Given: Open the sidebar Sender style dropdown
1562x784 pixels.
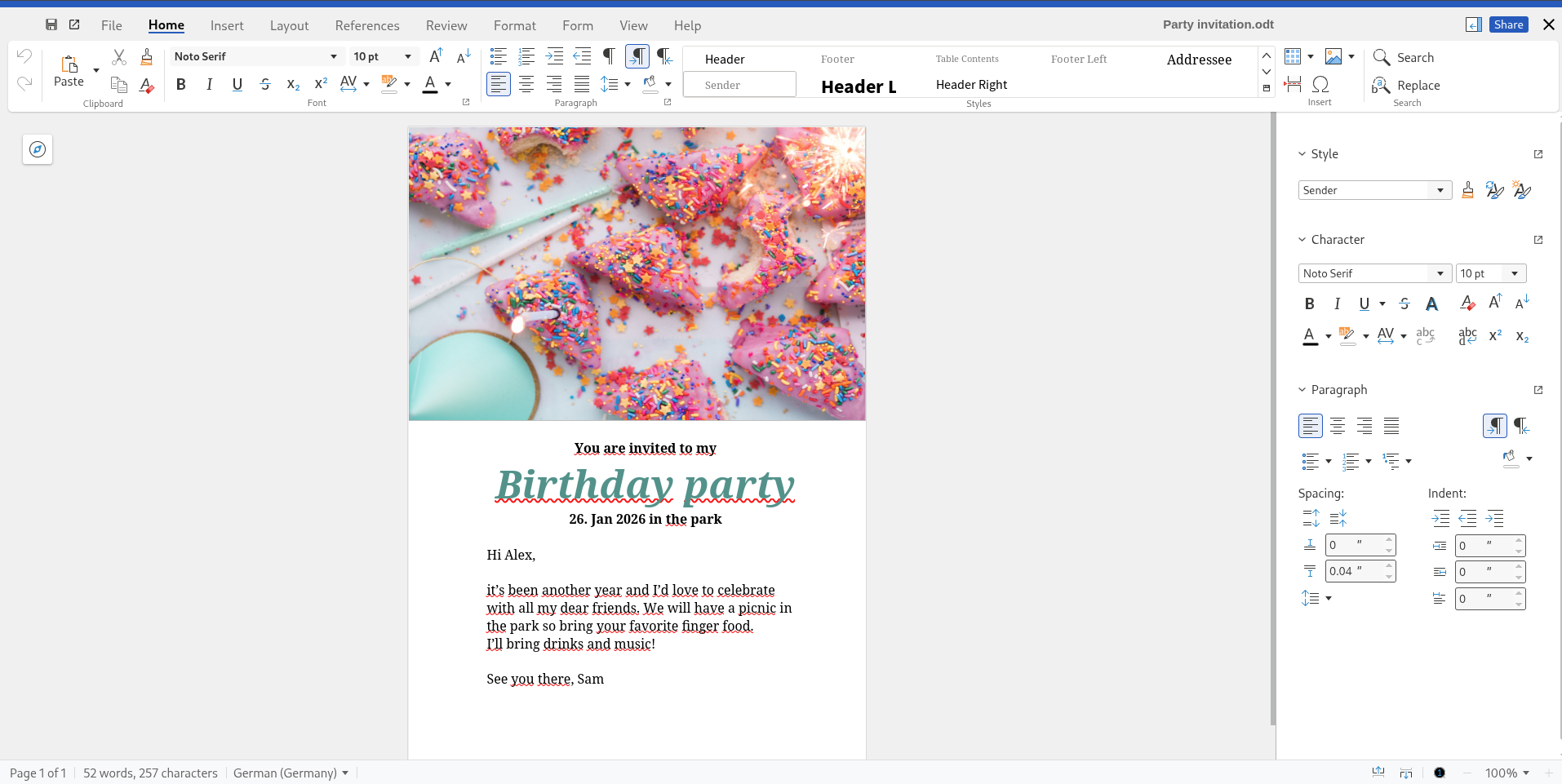Looking at the screenshot, I should 1440,190.
